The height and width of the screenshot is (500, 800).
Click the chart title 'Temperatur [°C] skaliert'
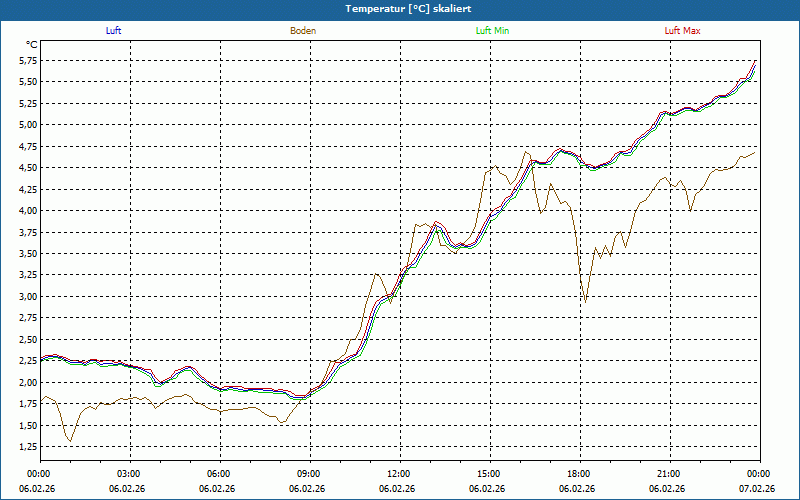click(x=400, y=8)
